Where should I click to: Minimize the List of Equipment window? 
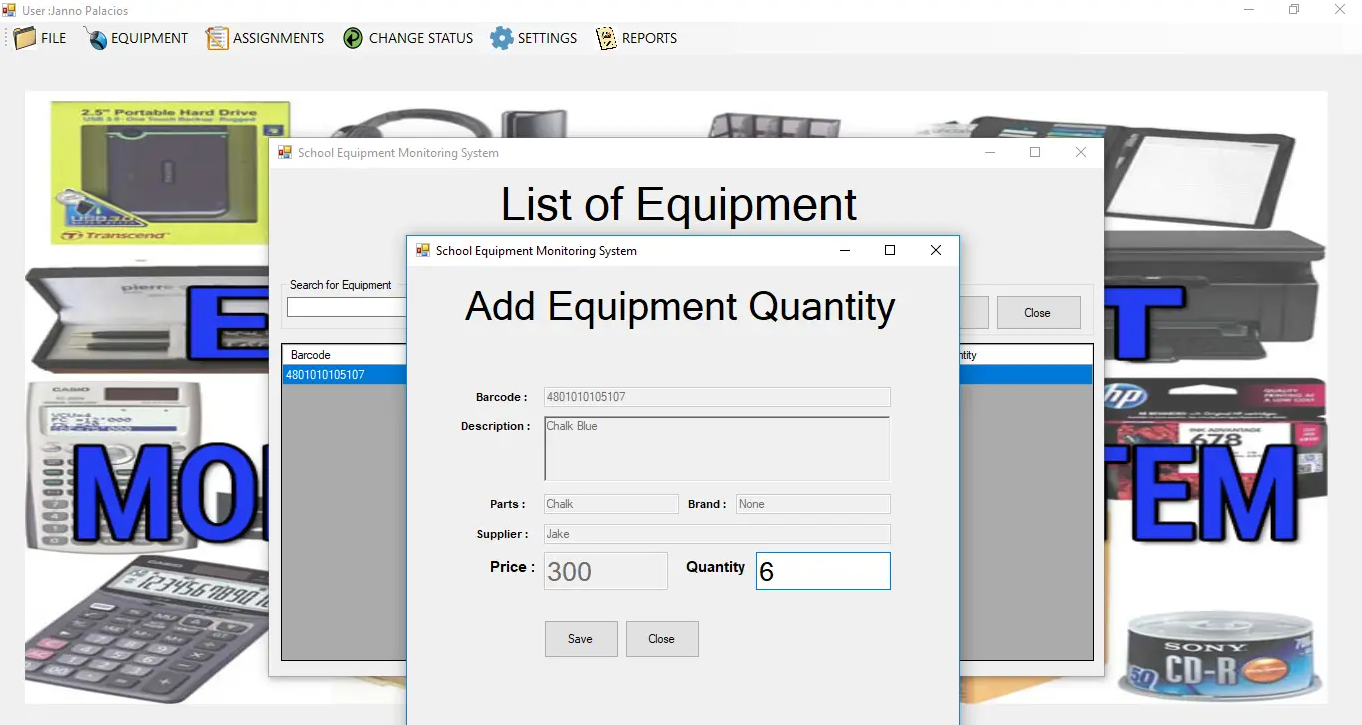point(990,153)
